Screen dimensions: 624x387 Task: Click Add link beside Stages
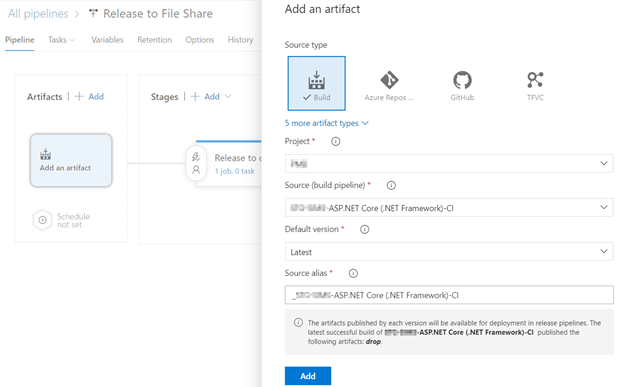(212, 96)
